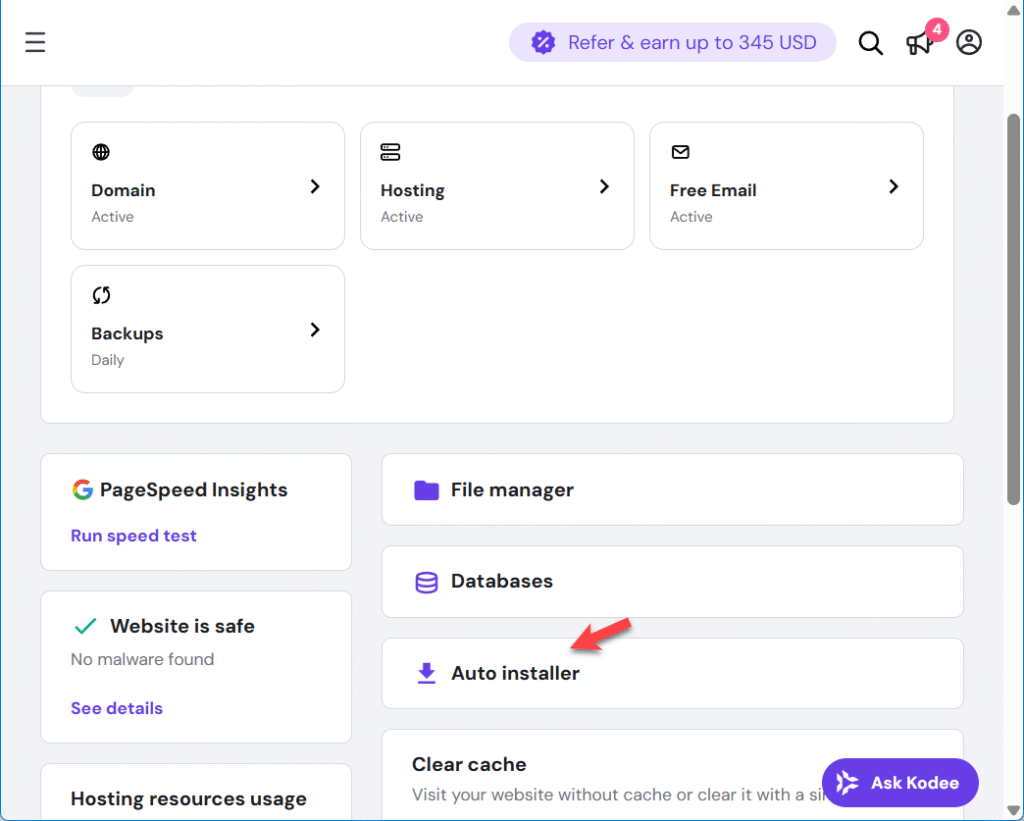Viewport: 1024px width, 821px height.
Task: Click the Run speed test link
Action: click(133, 536)
